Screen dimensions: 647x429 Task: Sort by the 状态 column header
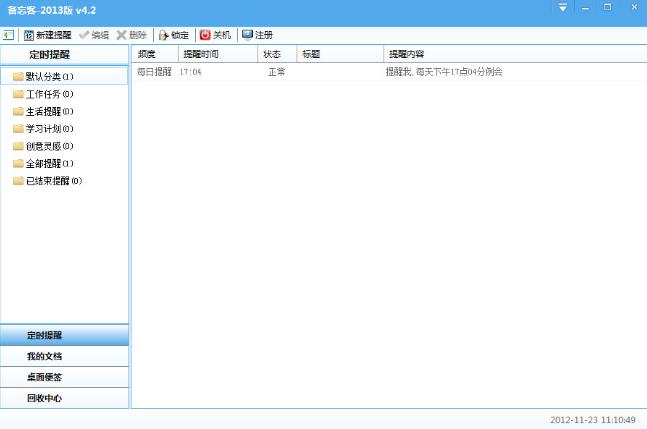277,54
